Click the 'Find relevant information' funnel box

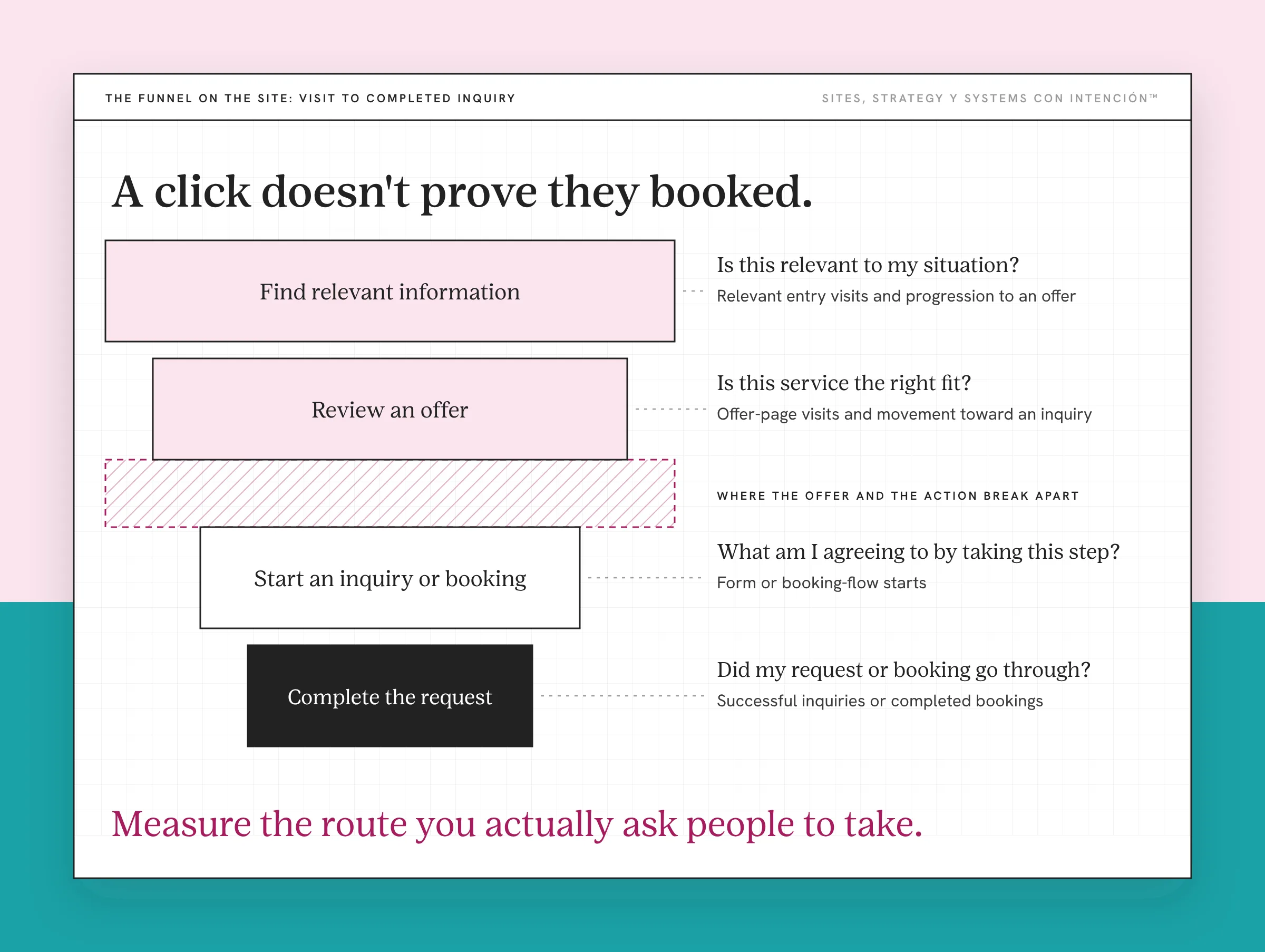pos(390,291)
